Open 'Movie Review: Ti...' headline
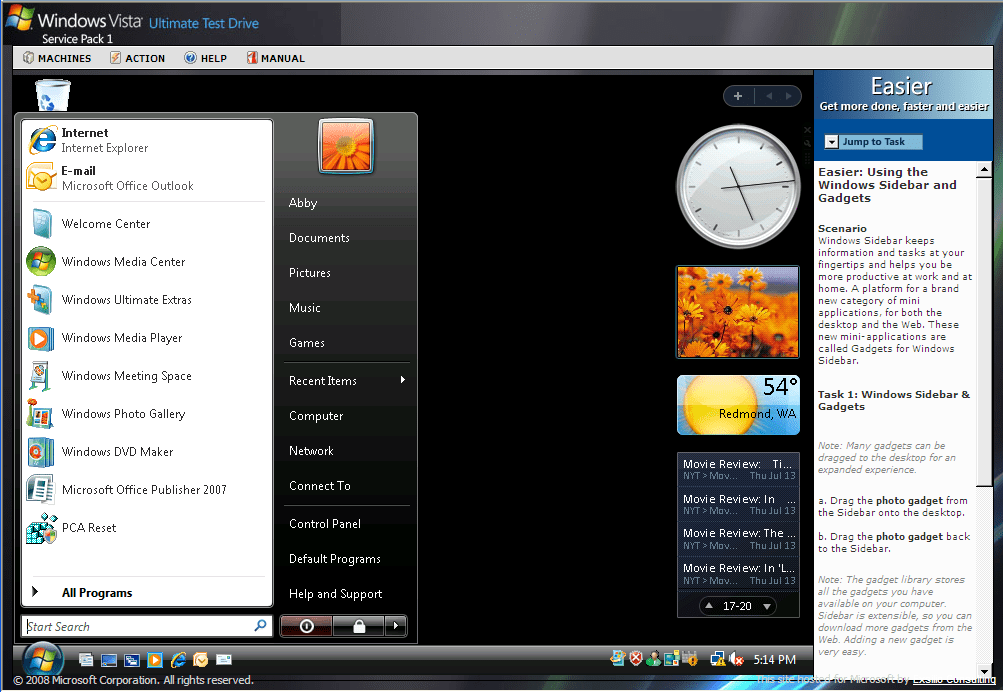This screenshot has width=1003, height=692. coord(738,469)
